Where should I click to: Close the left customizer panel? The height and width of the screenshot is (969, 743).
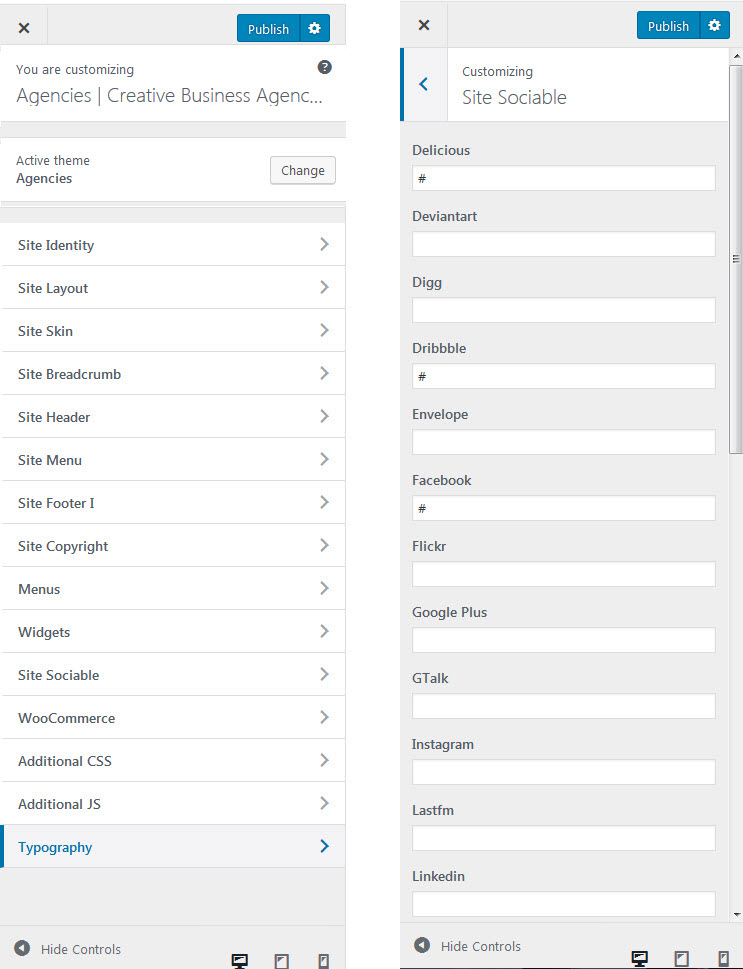point(24,28)
